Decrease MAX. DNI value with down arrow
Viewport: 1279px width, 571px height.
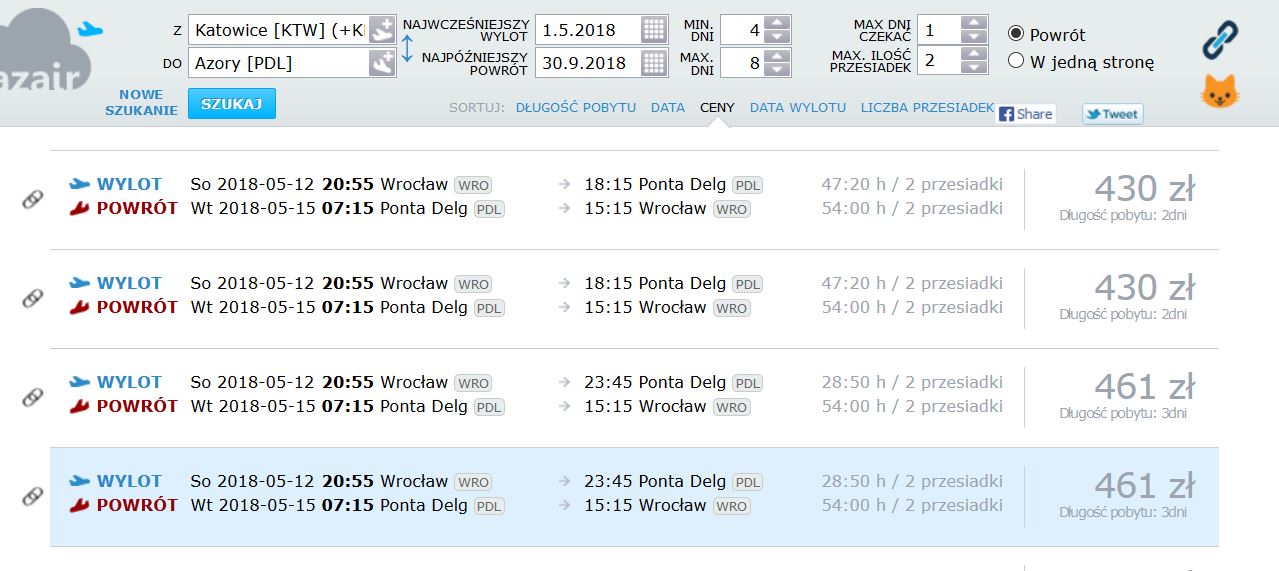[x=779, y=70]
